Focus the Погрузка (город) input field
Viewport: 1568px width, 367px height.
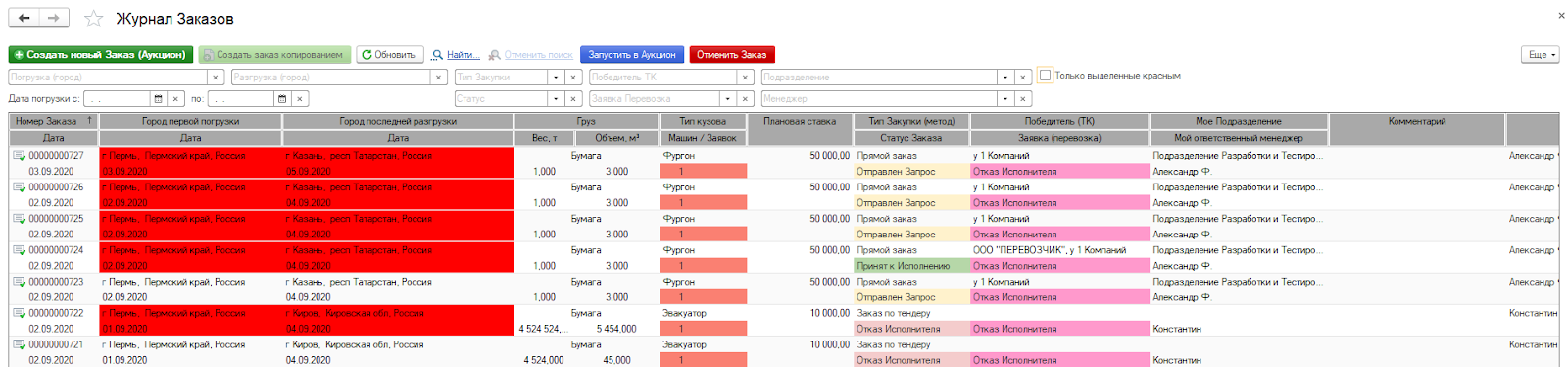tap(108, 78)
